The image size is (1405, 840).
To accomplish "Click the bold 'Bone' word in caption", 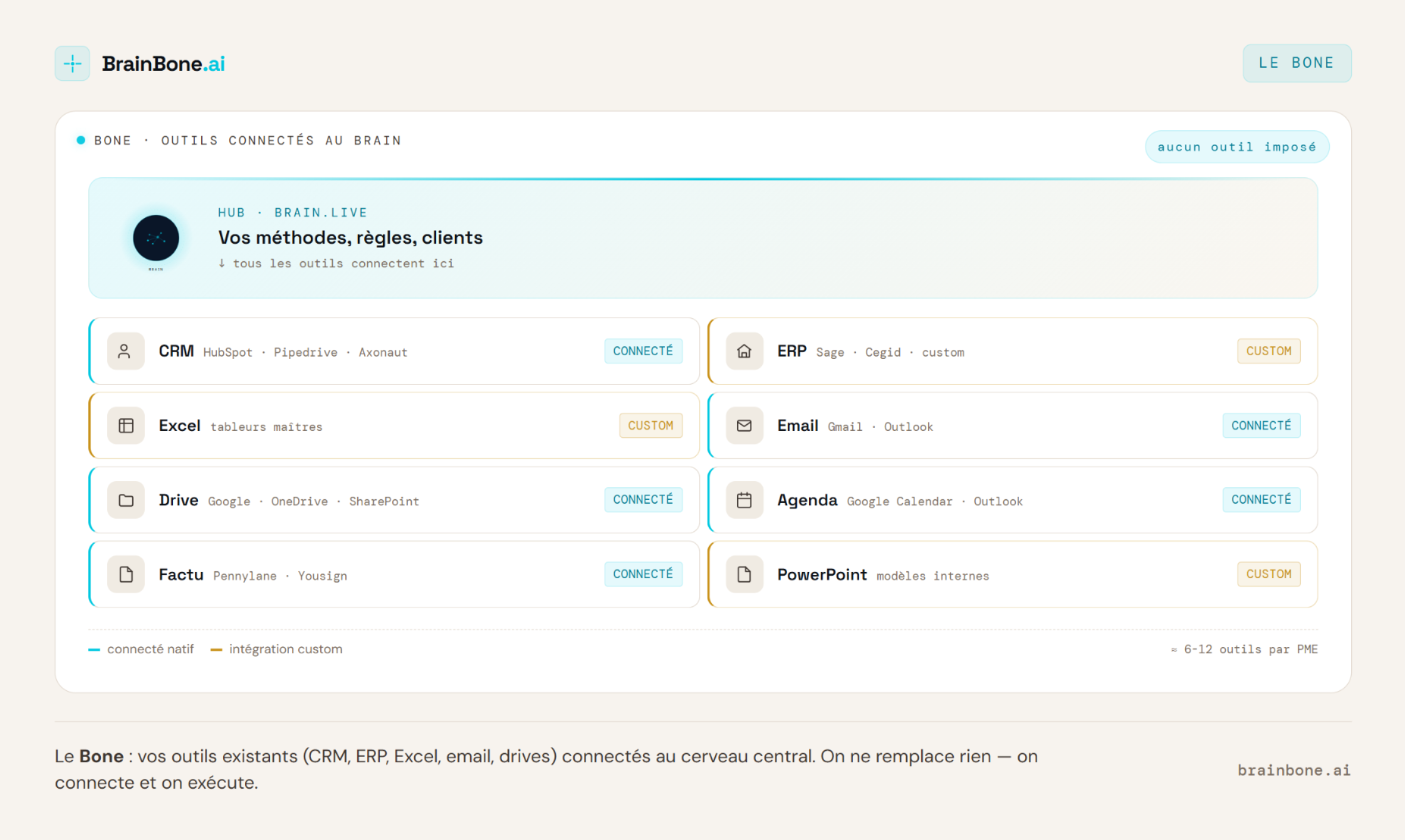I will pyautogui.click(x=102, y=756).
